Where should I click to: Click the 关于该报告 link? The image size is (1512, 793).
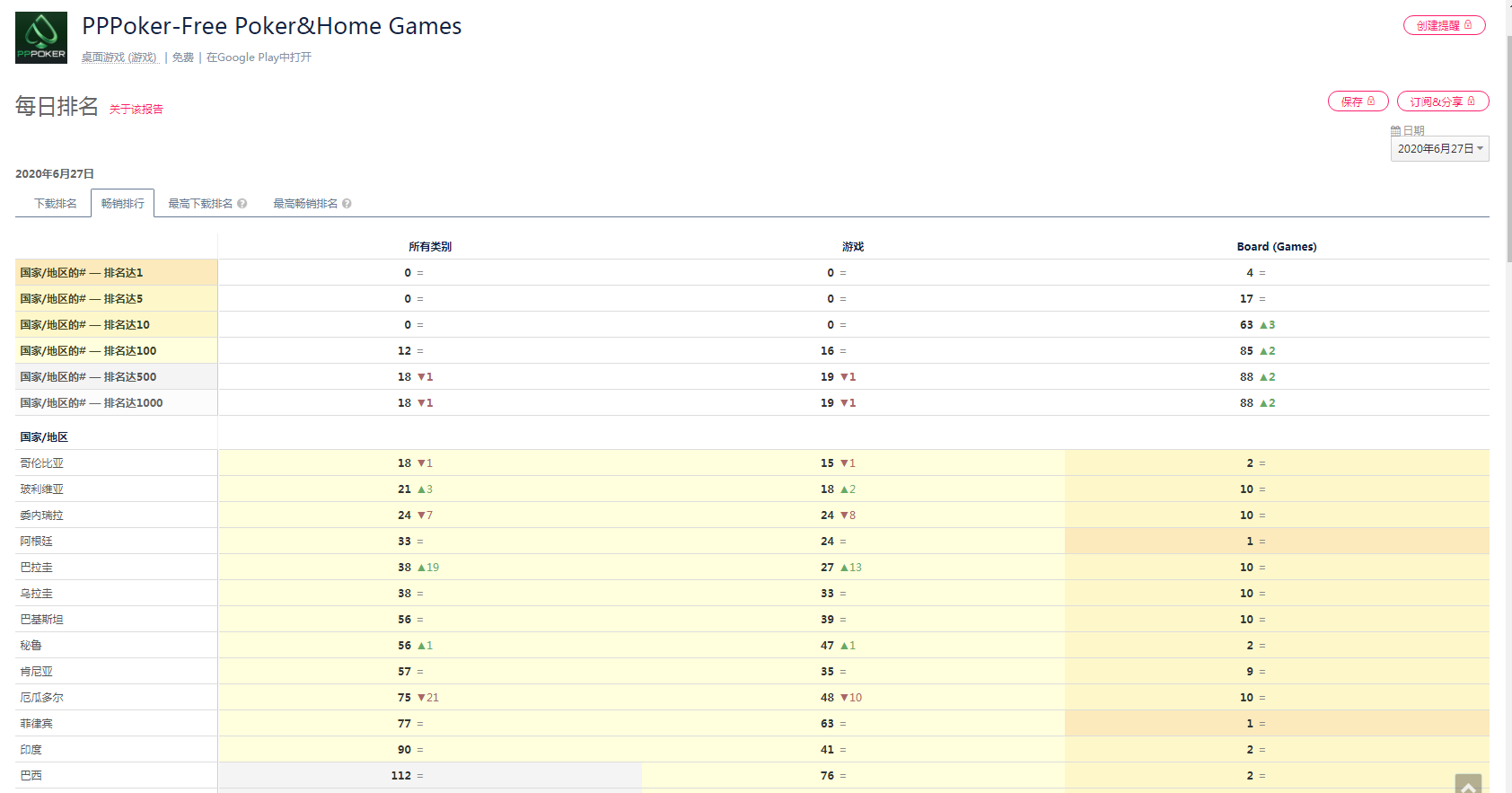coord(136,110)
